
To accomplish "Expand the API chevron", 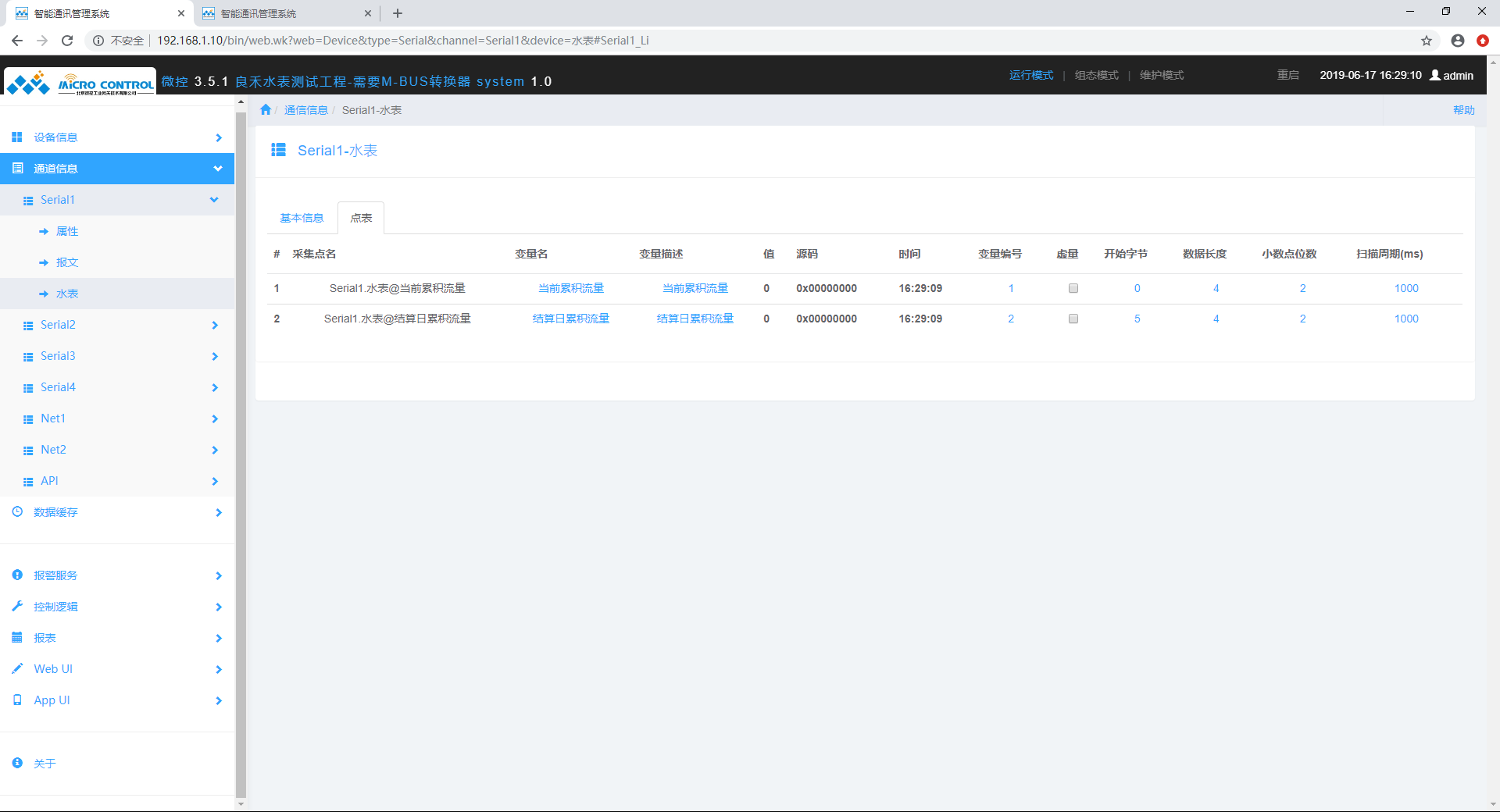I will [x=215, y=482].
